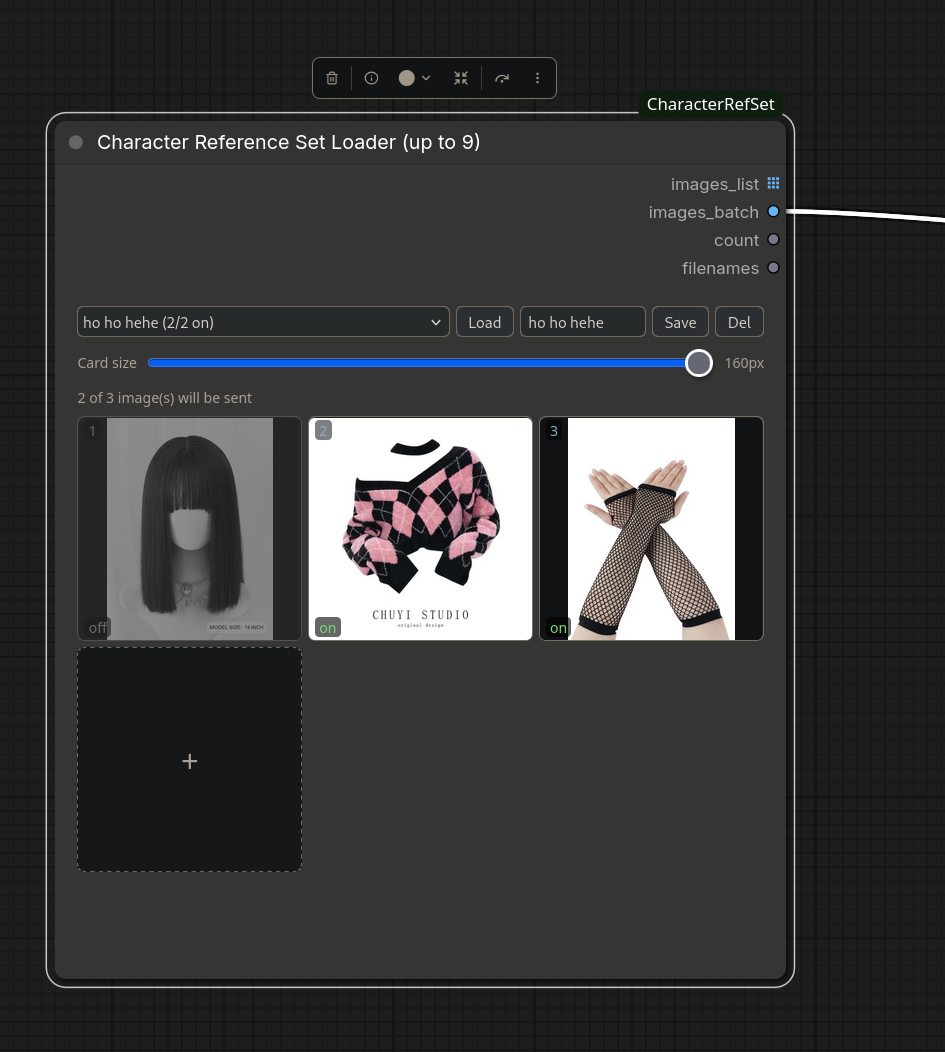The image size is (945, 1052).
Task: Expand node color dropdown chevron
Action: tap(426, 78)
